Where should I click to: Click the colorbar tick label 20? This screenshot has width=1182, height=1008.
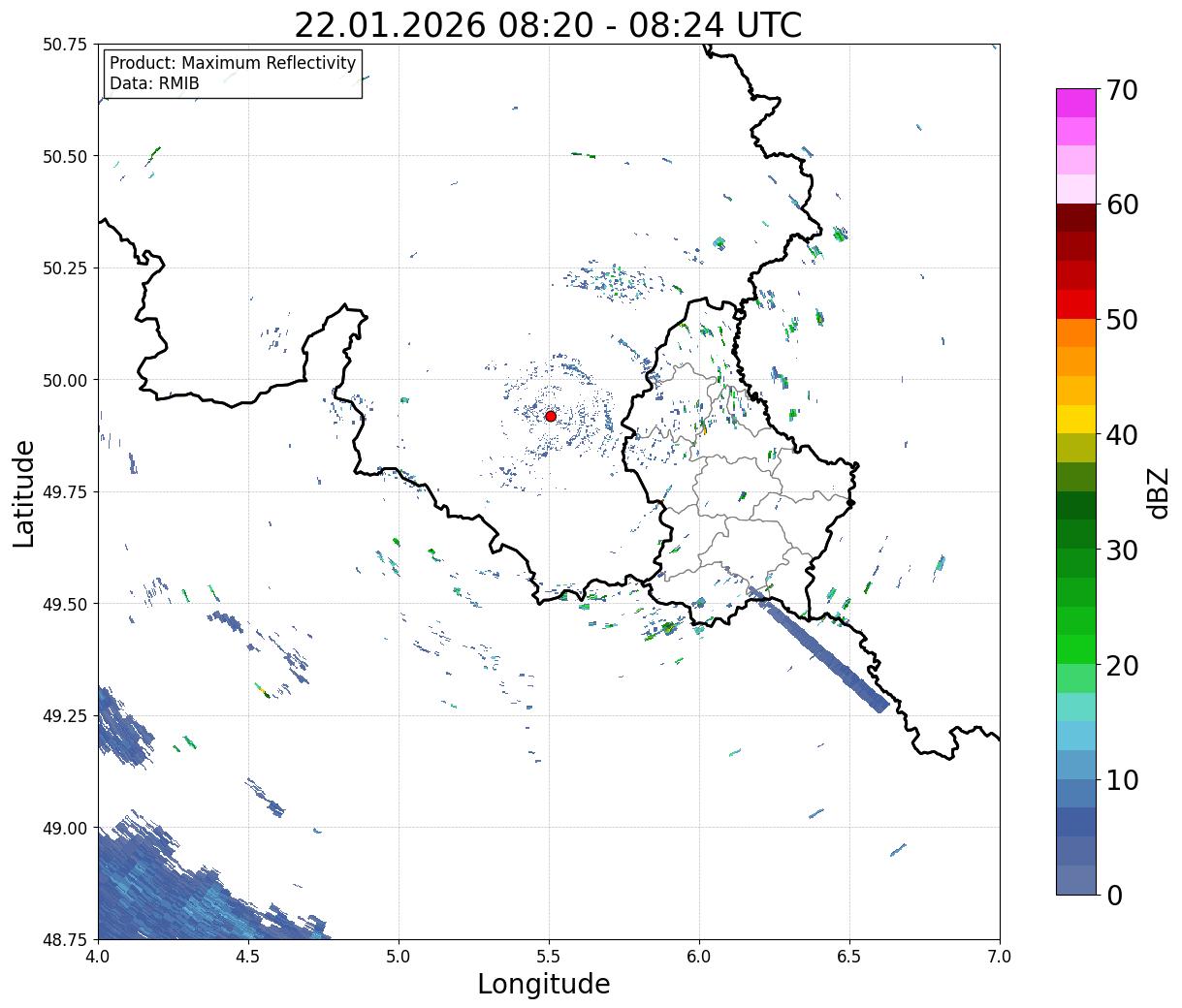click(x=1121, y=665)
